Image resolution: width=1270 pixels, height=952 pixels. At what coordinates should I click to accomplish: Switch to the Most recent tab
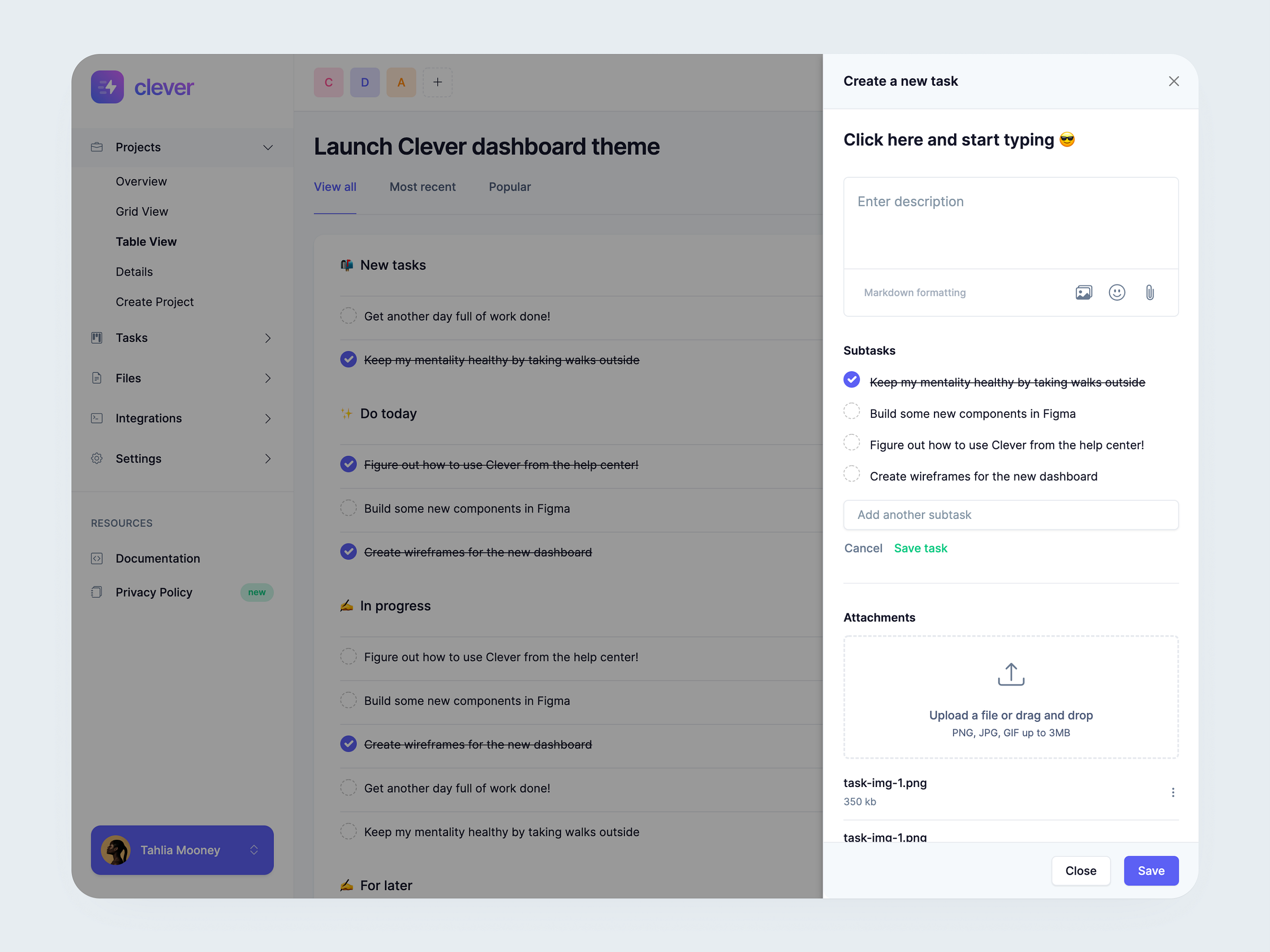423,187
